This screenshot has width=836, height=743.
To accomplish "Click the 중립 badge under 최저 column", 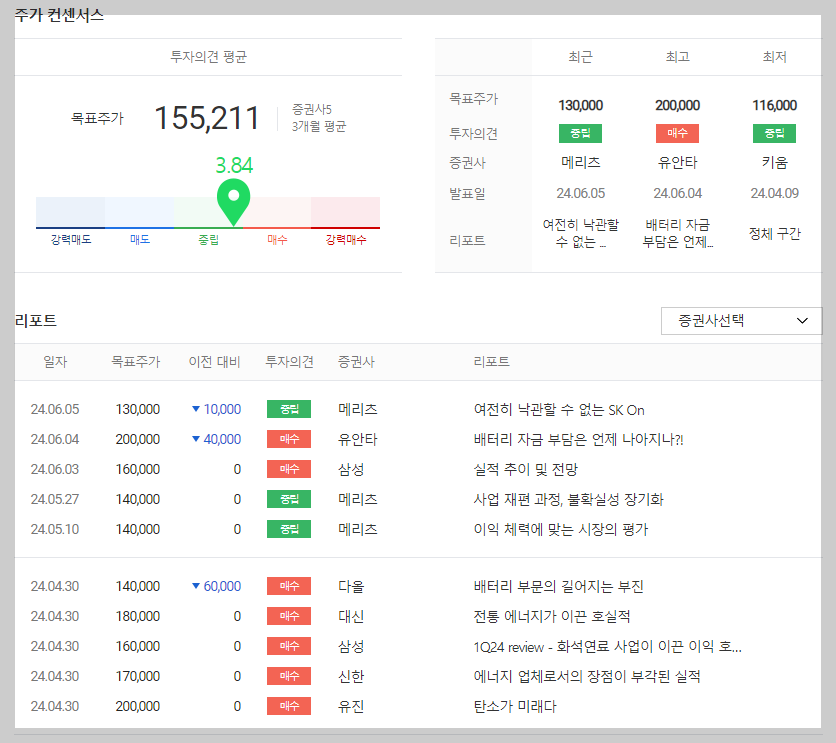I will pyautogui.click(x=774, y=133).
